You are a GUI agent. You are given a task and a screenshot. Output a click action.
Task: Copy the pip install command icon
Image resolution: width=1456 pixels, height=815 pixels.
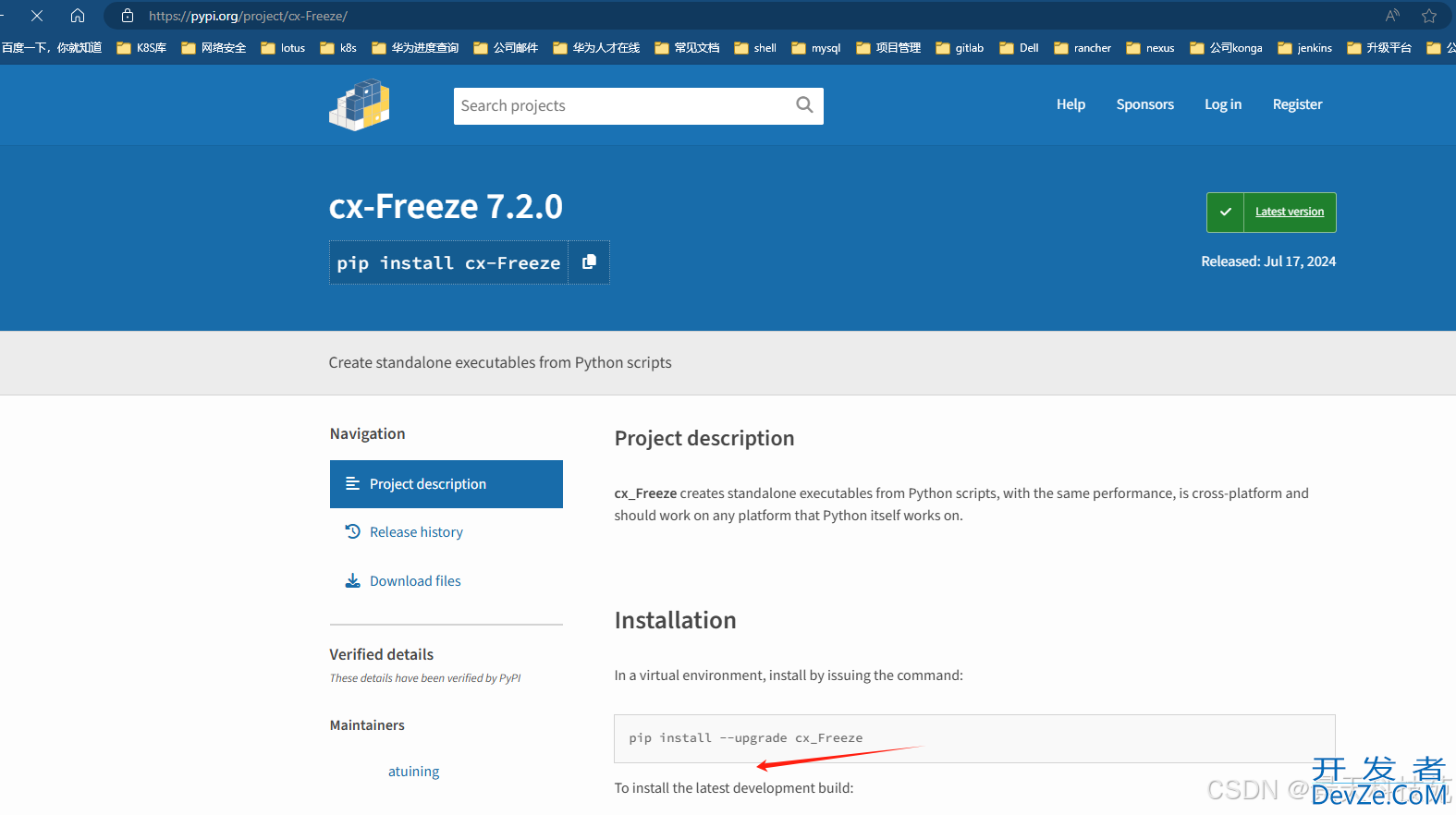589,262
